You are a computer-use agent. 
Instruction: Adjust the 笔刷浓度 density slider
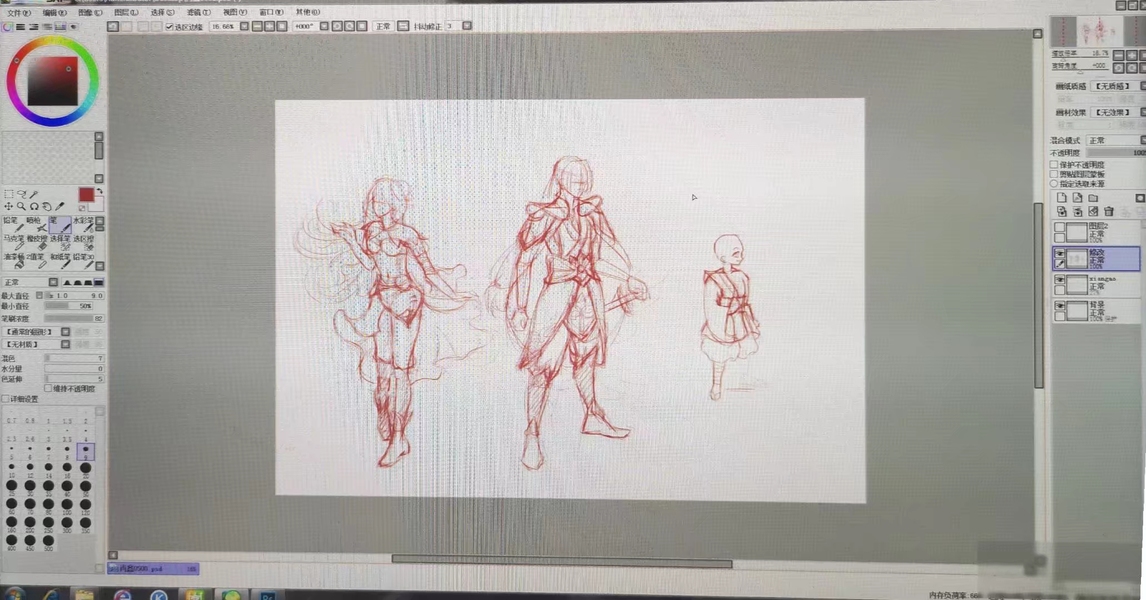tap(75, 319)
